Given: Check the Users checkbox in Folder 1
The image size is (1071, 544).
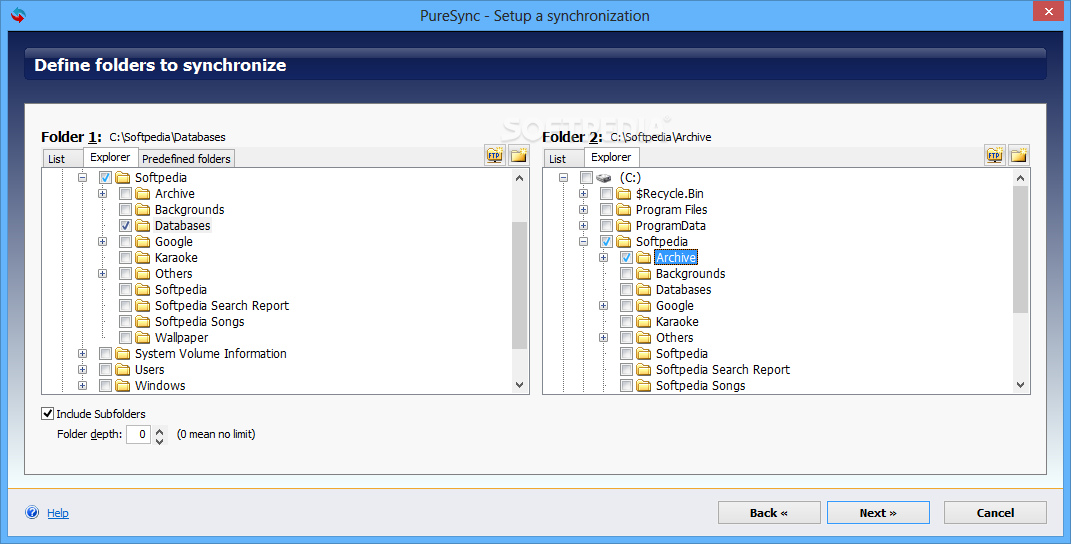Looking at the screenshot, I should coord(105,370).
